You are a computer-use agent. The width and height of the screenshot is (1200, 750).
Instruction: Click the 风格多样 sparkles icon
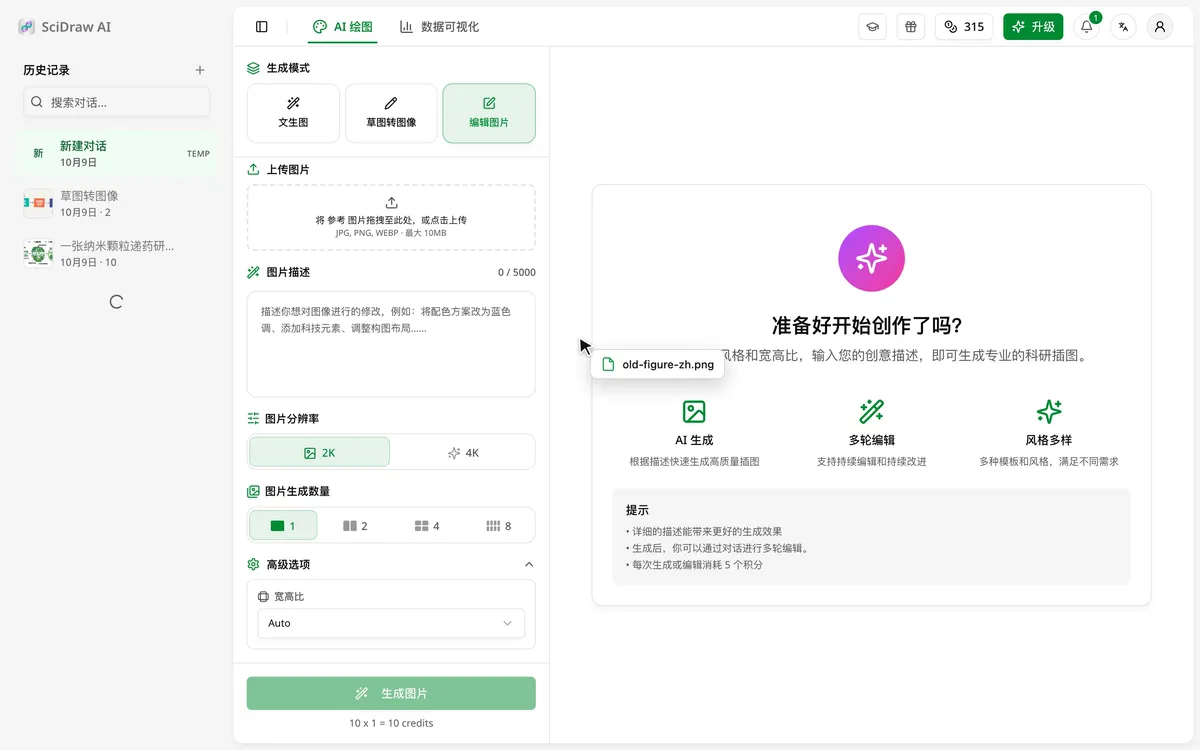[1049, 411]
